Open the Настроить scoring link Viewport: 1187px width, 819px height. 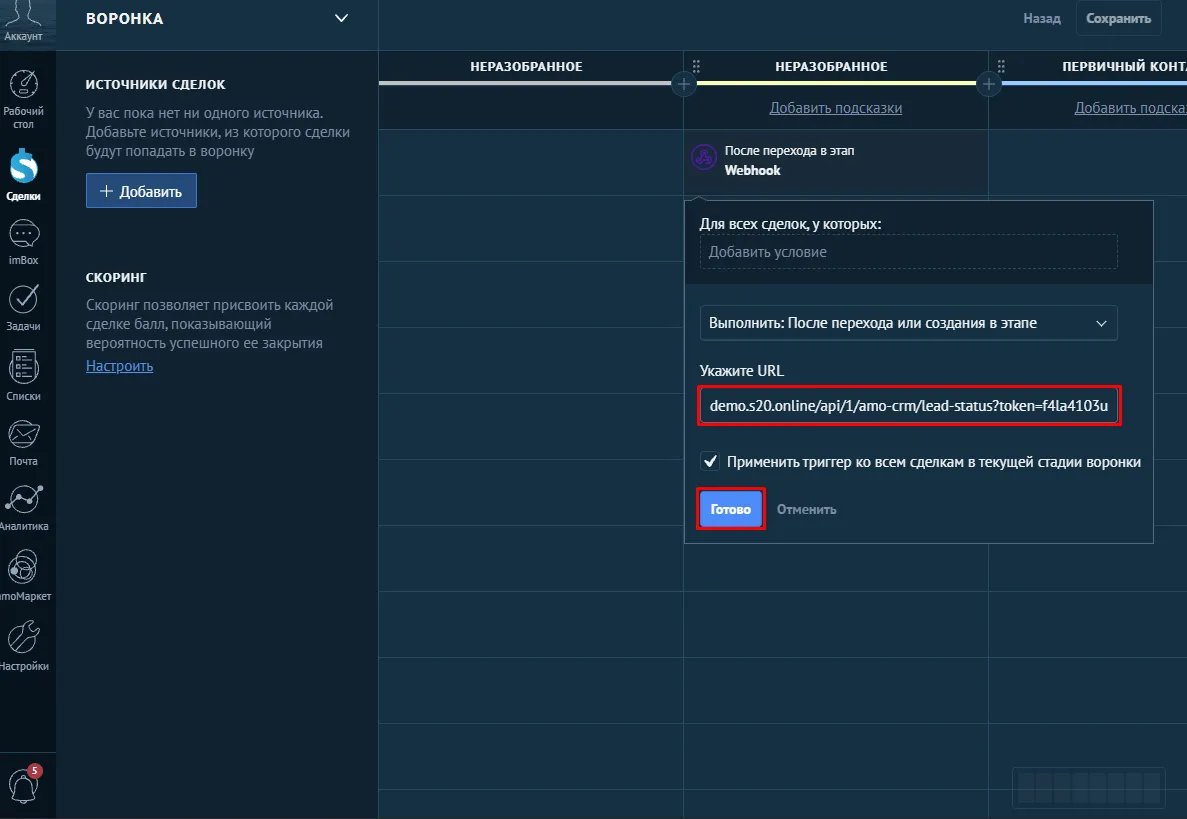point(120,366)
